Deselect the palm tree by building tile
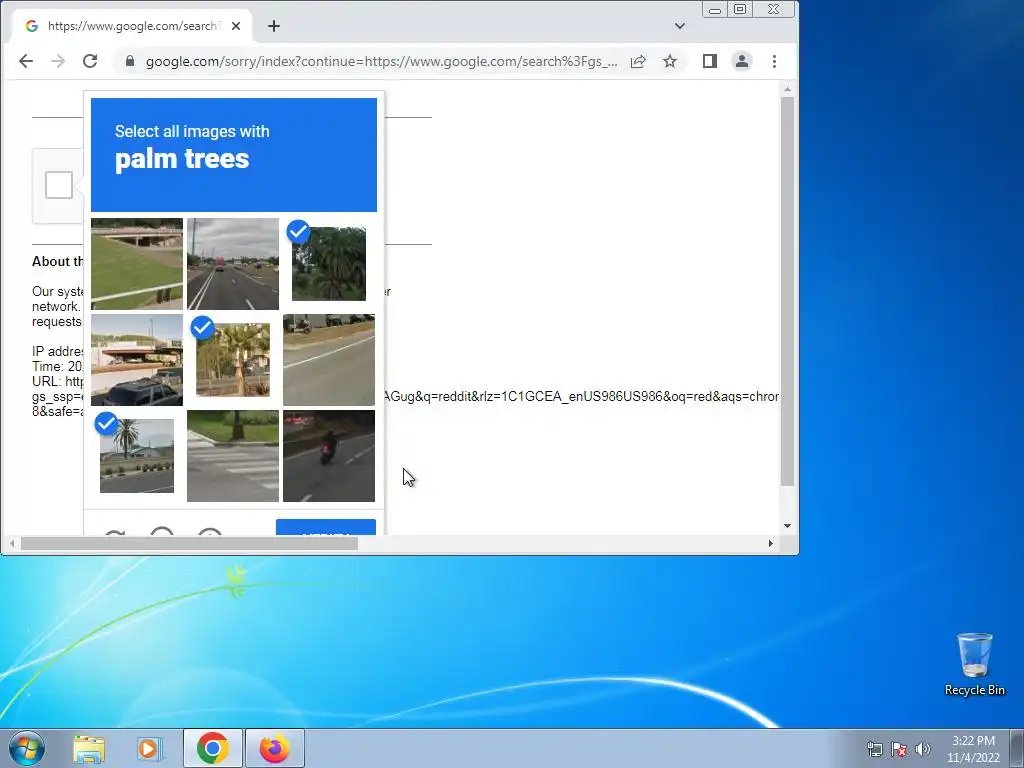This screenshot has height=768, width=1024. 232,360
